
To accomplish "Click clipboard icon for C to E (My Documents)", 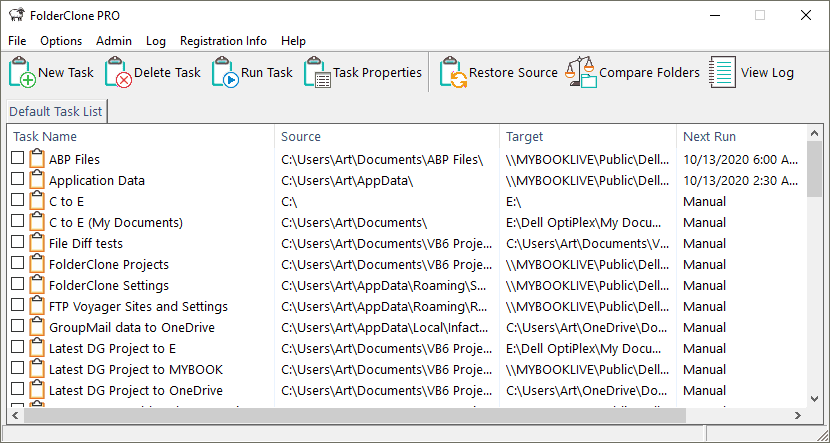I will pyautogui.click(x=37, y=222).
